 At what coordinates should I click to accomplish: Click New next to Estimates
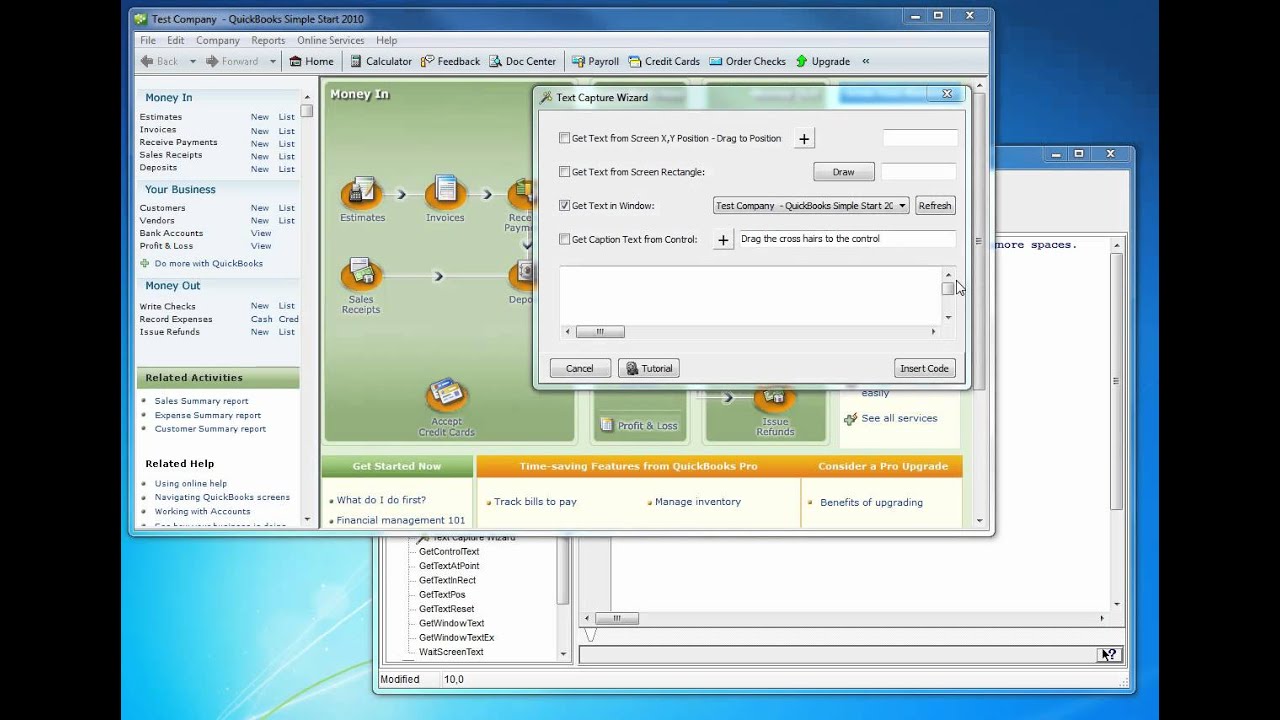[x=259, y=117]
